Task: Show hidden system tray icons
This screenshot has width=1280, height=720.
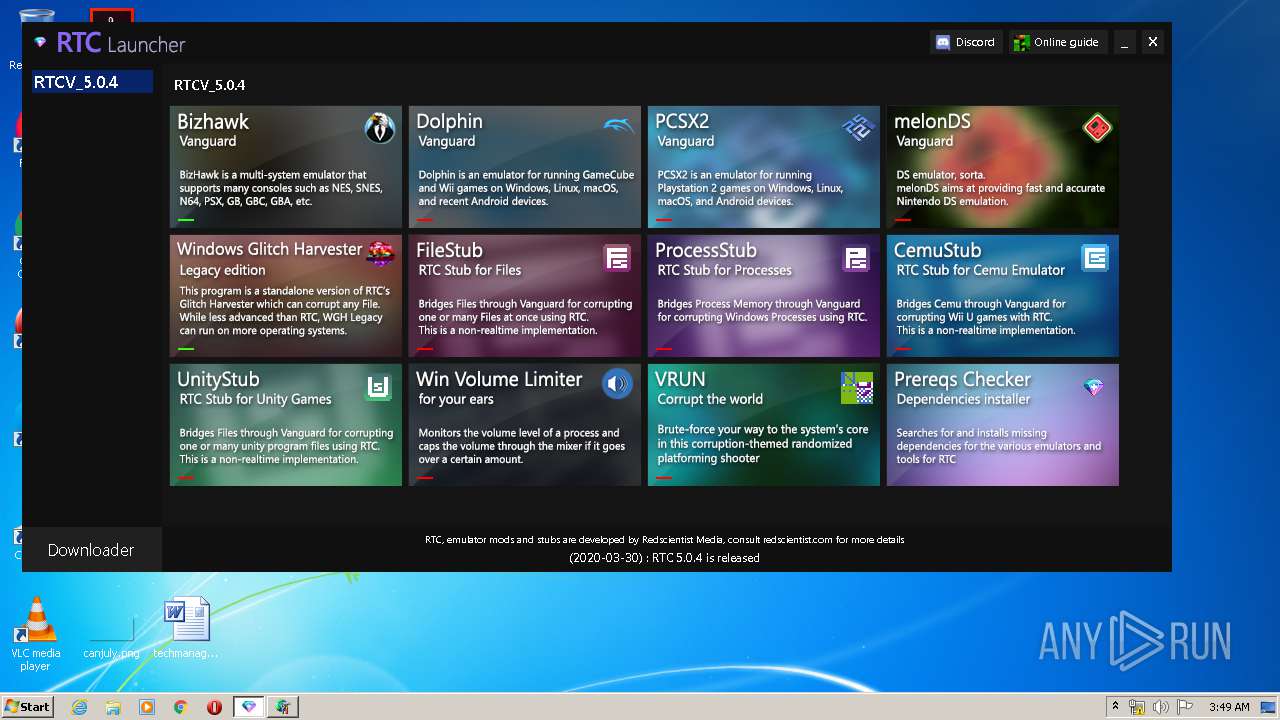Action: [x=1115, y=707]
